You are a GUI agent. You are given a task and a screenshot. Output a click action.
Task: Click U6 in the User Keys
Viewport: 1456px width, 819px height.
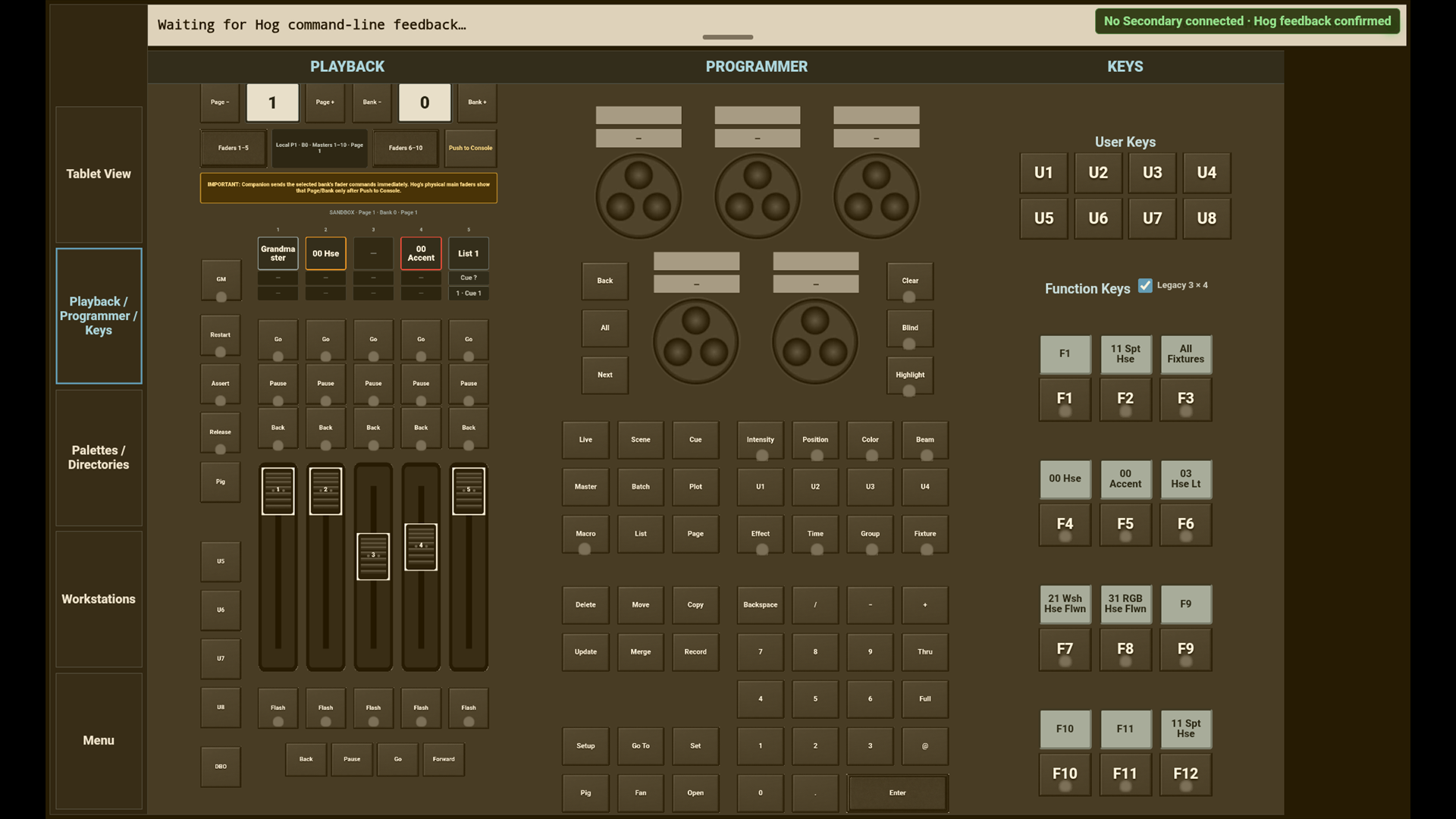click(1098, 218)
